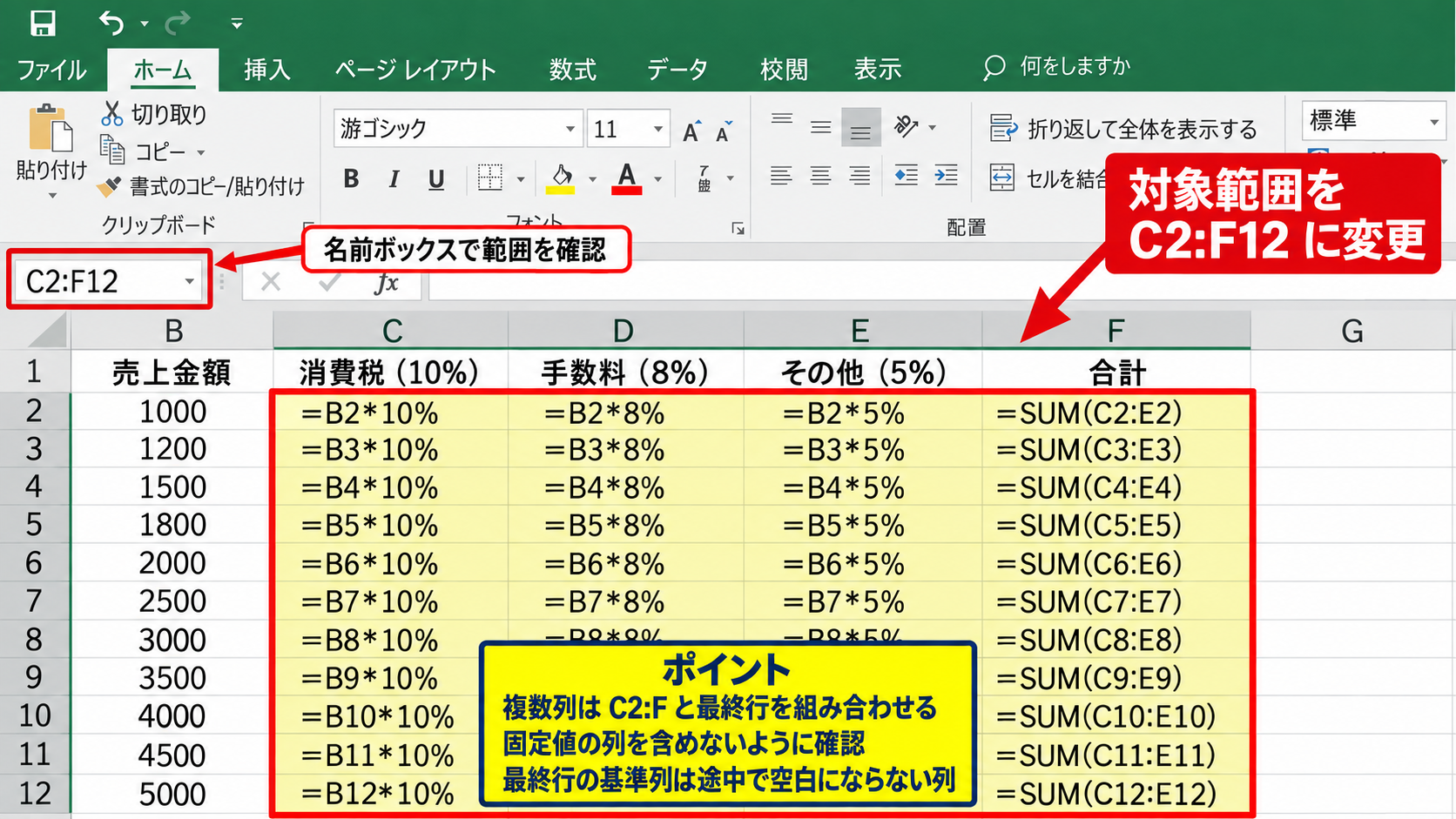
Task: Click 書式のコピー/貼り付け format painter
Action: [x=202, y=186]
